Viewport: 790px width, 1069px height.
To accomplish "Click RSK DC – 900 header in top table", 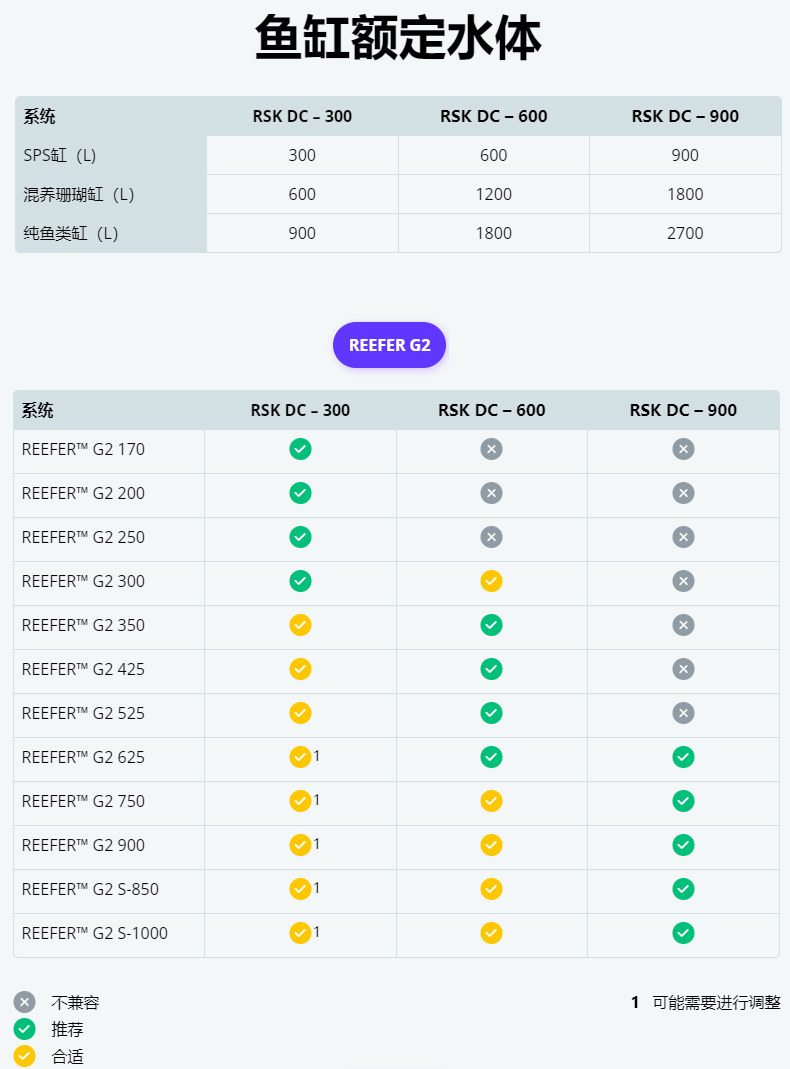I will point(685,117).
